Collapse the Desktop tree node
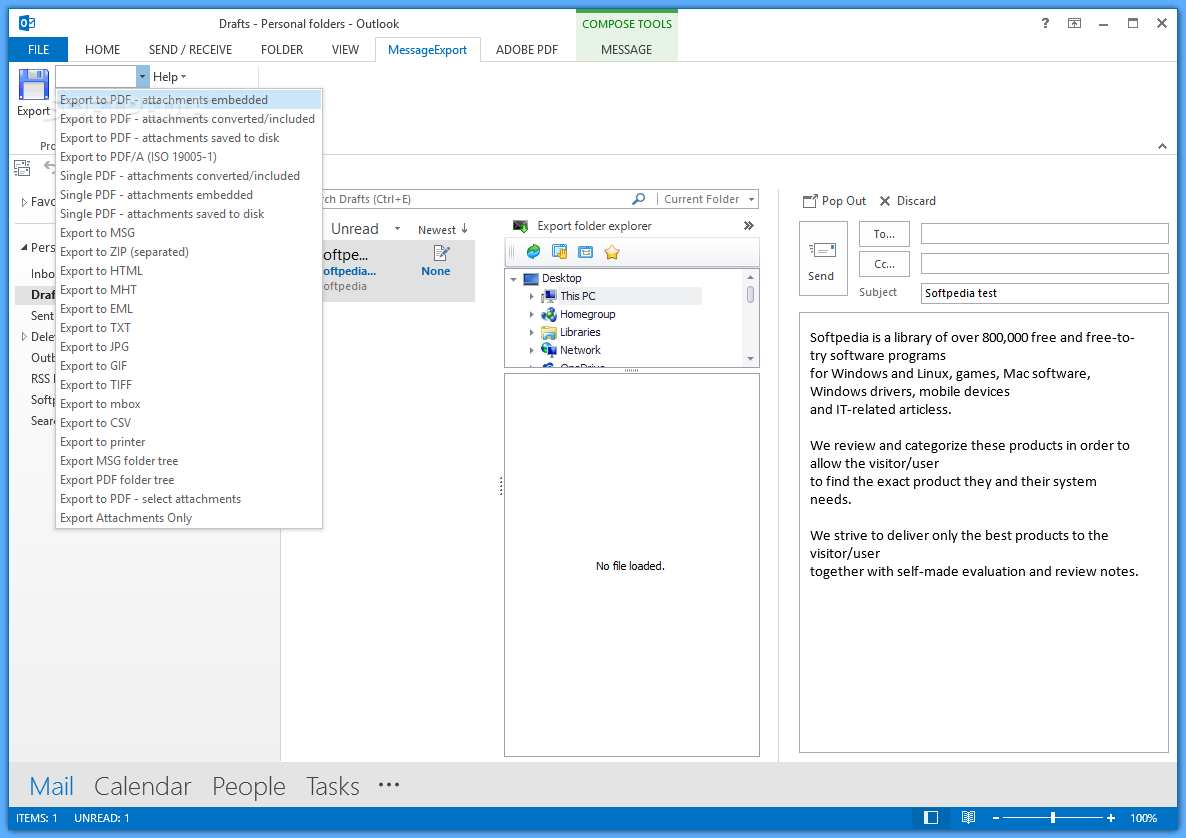 [514, 279]
